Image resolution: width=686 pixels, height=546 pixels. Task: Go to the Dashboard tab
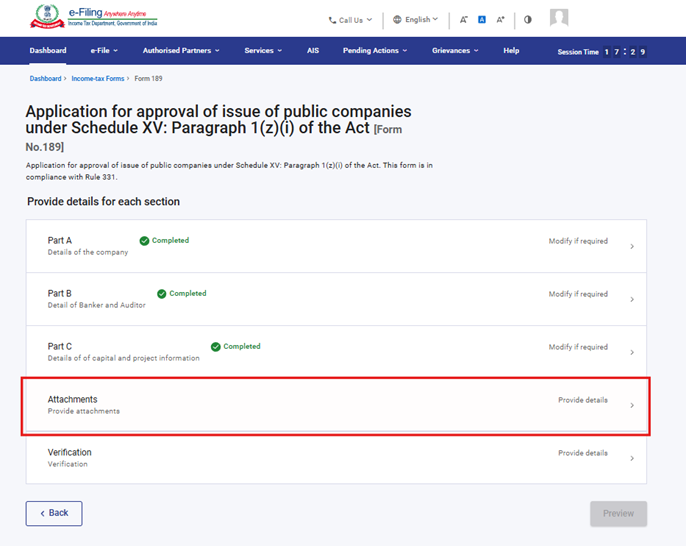coord(48,50)
